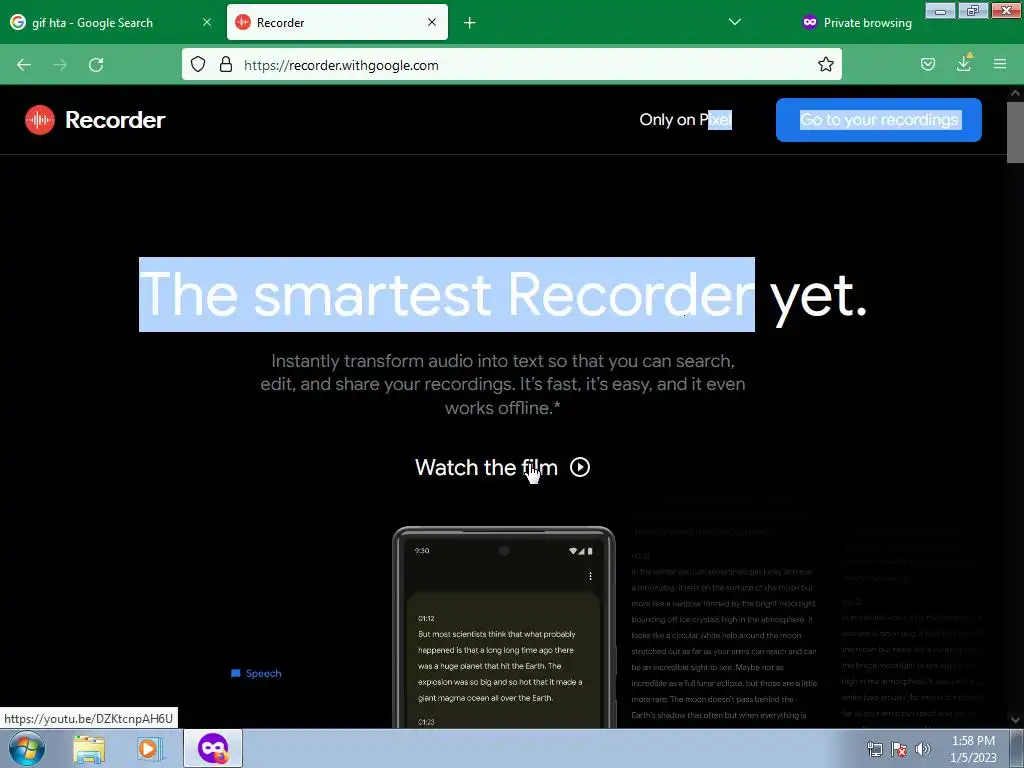Click the 01:12 timestamp in the phone transcript
Screen dimensions: 1024x768
[x=426, y=618]
